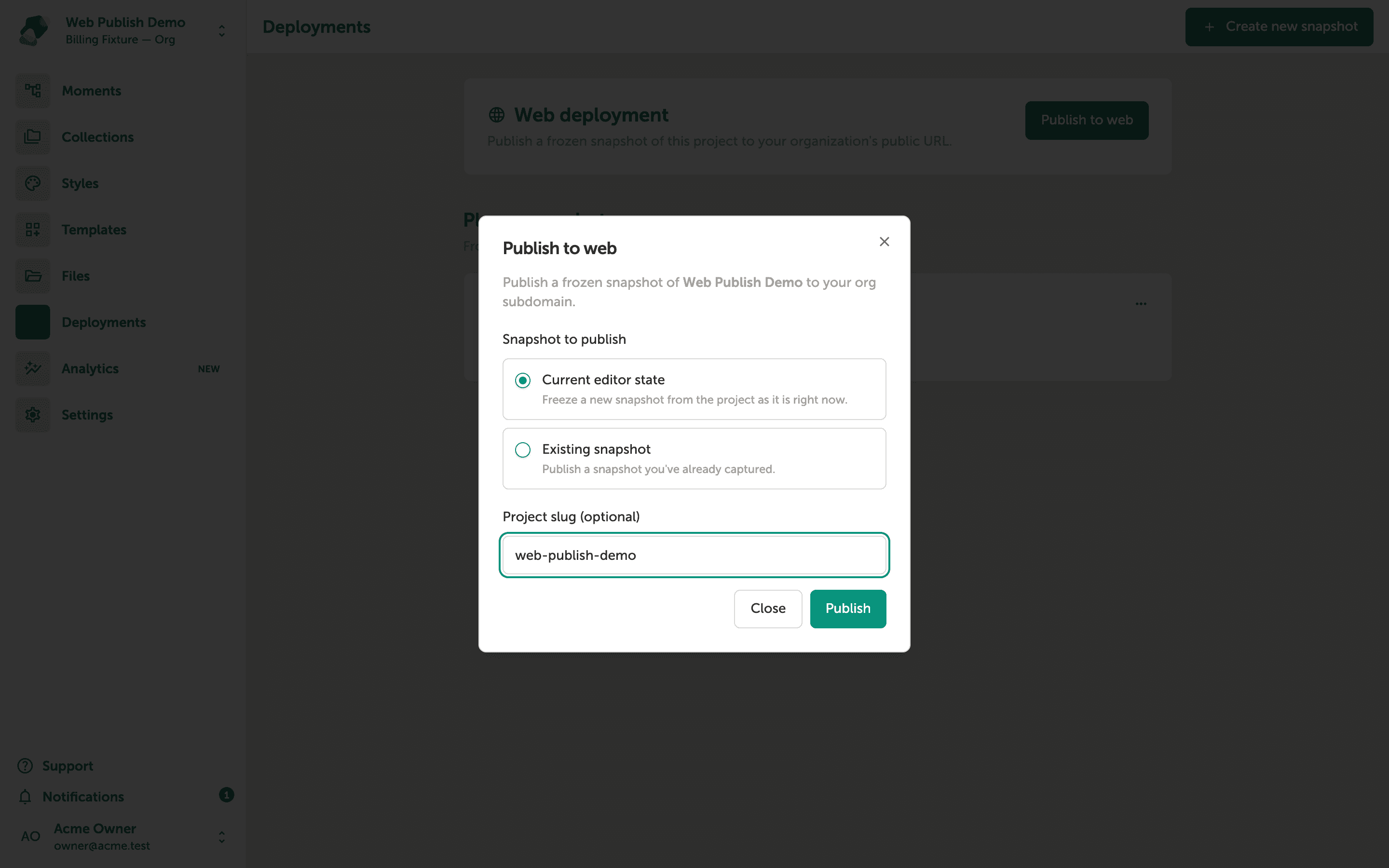The image size is (1389, 868).
Task: Click the AO user avatar
Action: 31,837
